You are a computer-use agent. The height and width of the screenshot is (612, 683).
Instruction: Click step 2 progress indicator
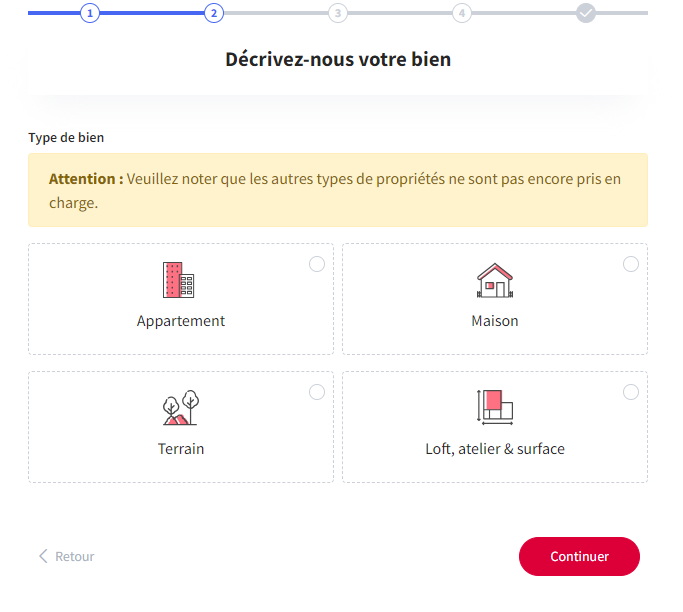coord(213,13)
